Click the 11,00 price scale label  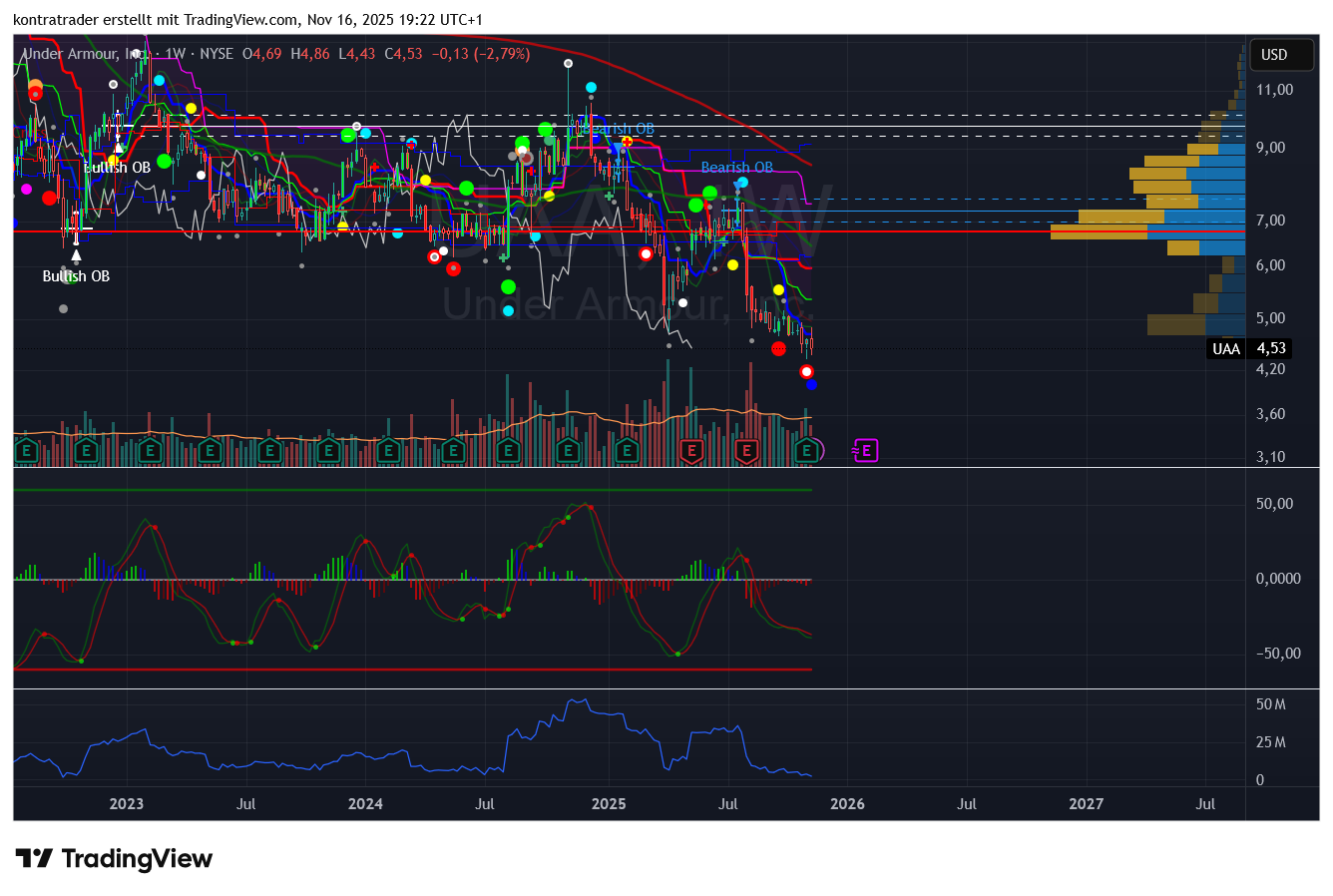(1274, 90)
